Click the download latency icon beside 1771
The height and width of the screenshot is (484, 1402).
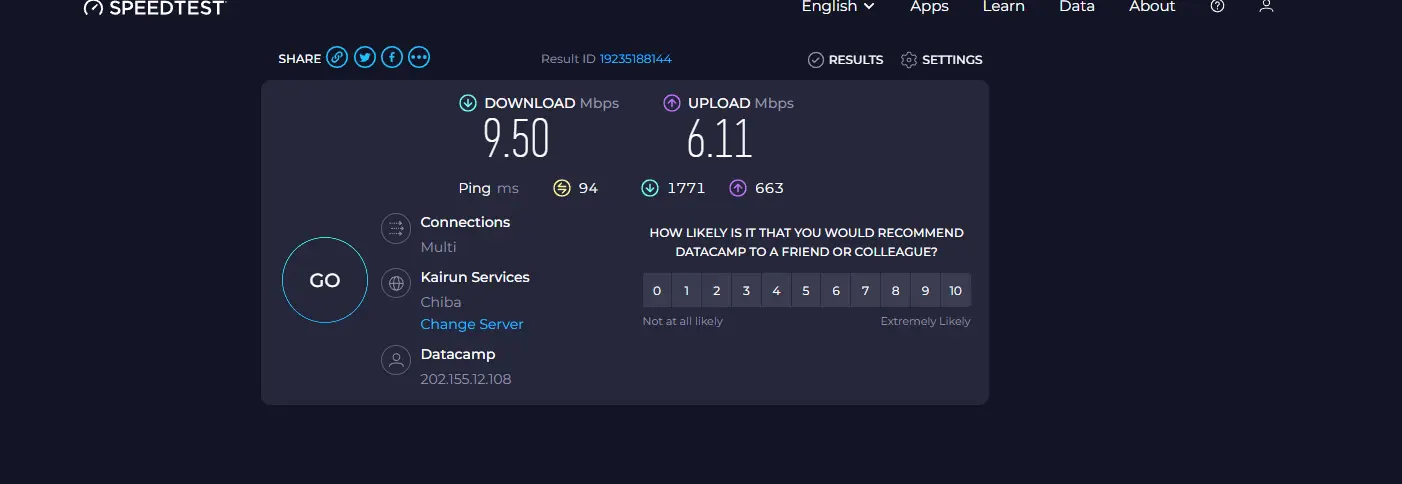(x=650, y=188)
